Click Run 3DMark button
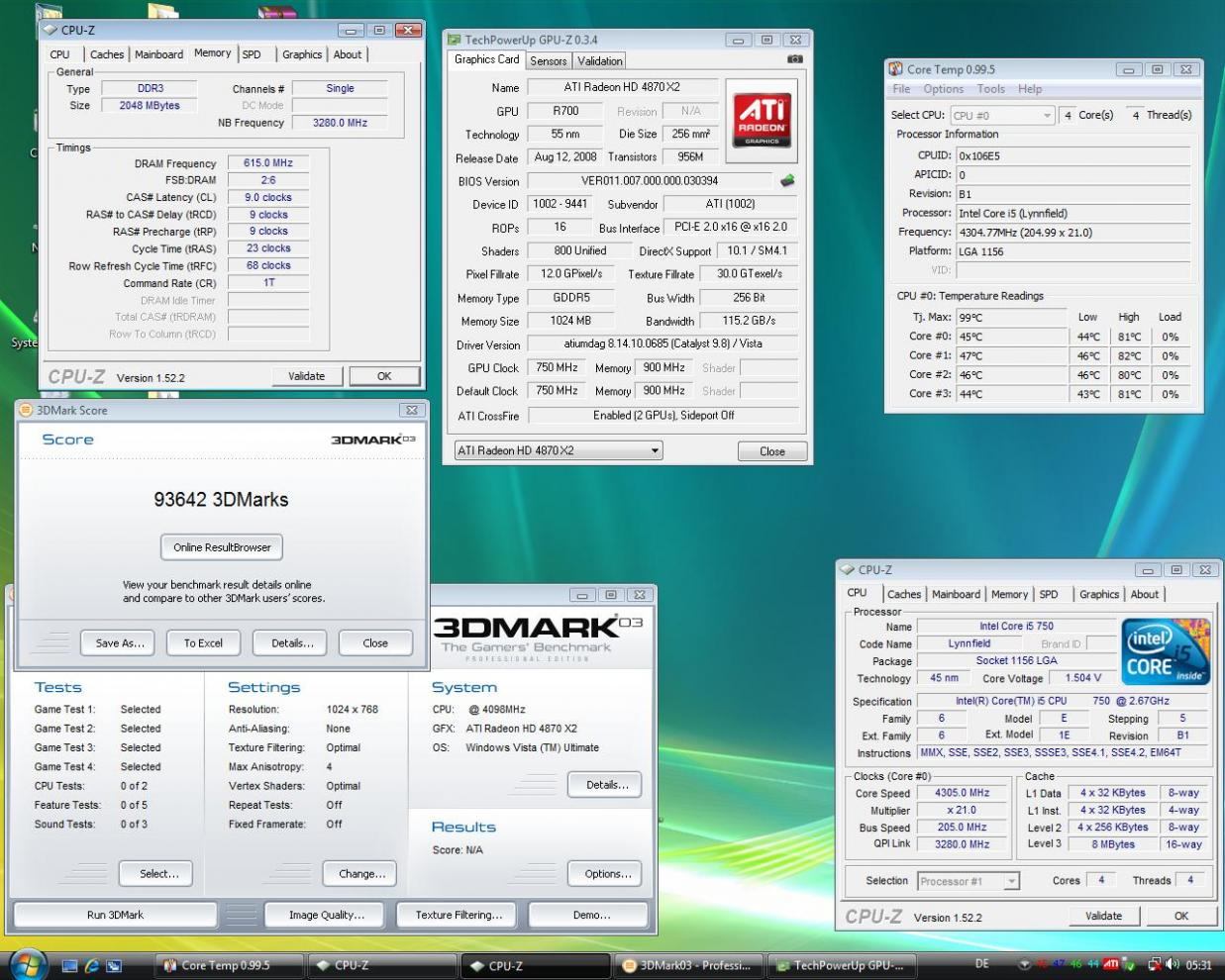 point(115,915)
